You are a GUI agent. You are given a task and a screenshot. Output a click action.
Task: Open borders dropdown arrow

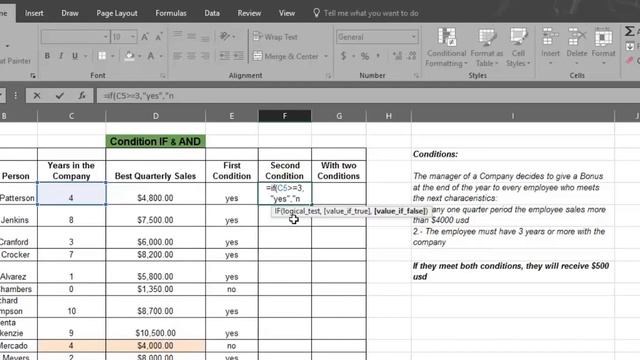[113, 56]
